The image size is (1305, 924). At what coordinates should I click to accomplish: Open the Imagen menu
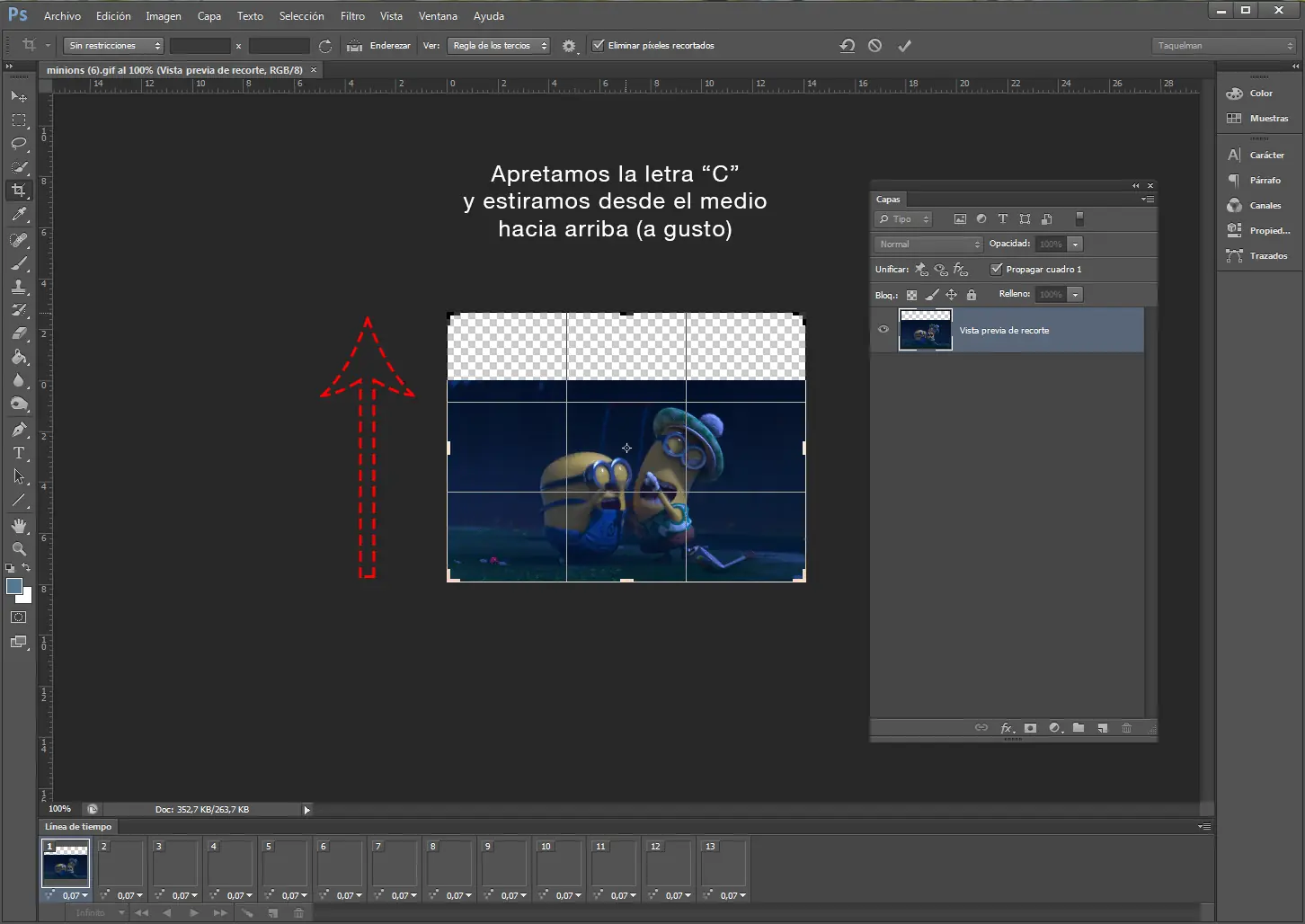pyautogui.click(x=164, y=16)
